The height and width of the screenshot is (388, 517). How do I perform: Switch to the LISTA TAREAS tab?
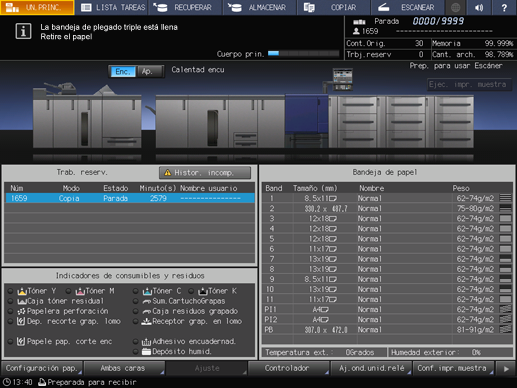[113, 7]
